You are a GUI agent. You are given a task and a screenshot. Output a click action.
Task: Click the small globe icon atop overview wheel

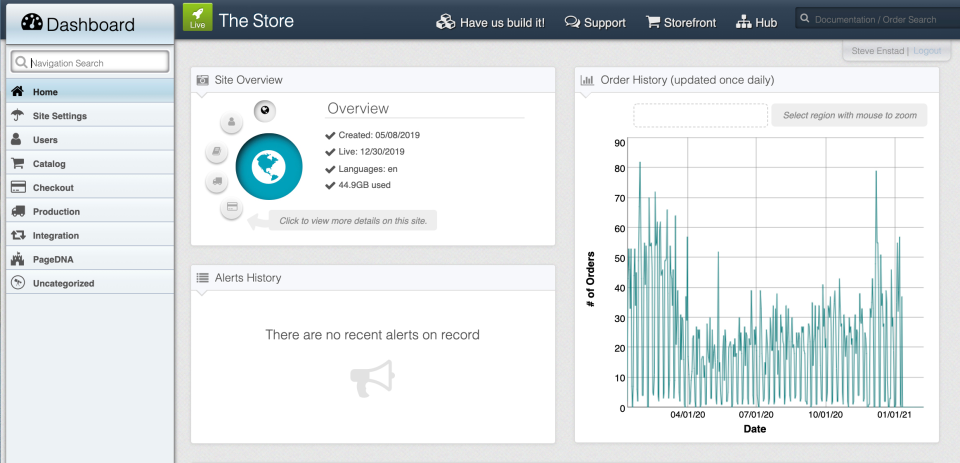264,110
